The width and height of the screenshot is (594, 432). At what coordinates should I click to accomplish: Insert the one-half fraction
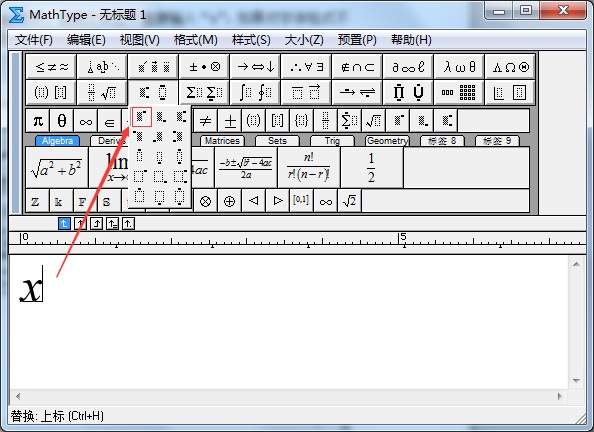pos(372,167)
